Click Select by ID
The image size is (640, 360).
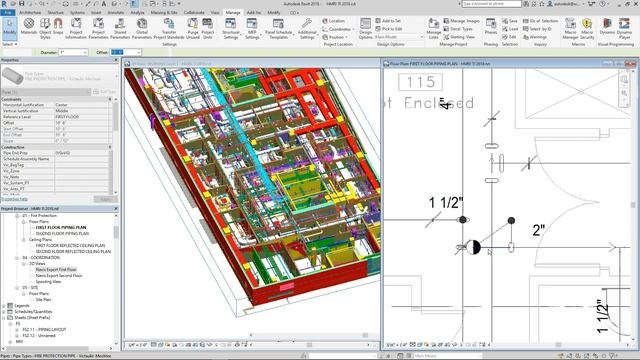[537, 29]
